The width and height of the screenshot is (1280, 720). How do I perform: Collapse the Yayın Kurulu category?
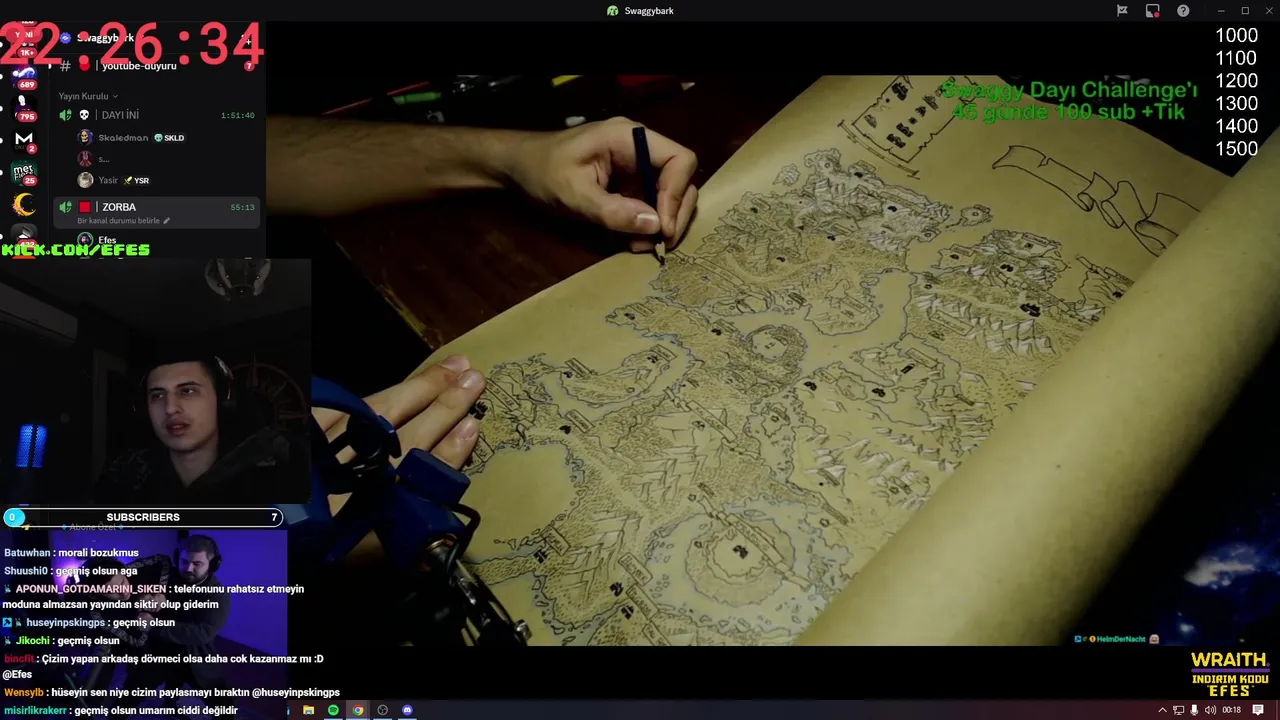pyautogui.click(x=88, y=96)
